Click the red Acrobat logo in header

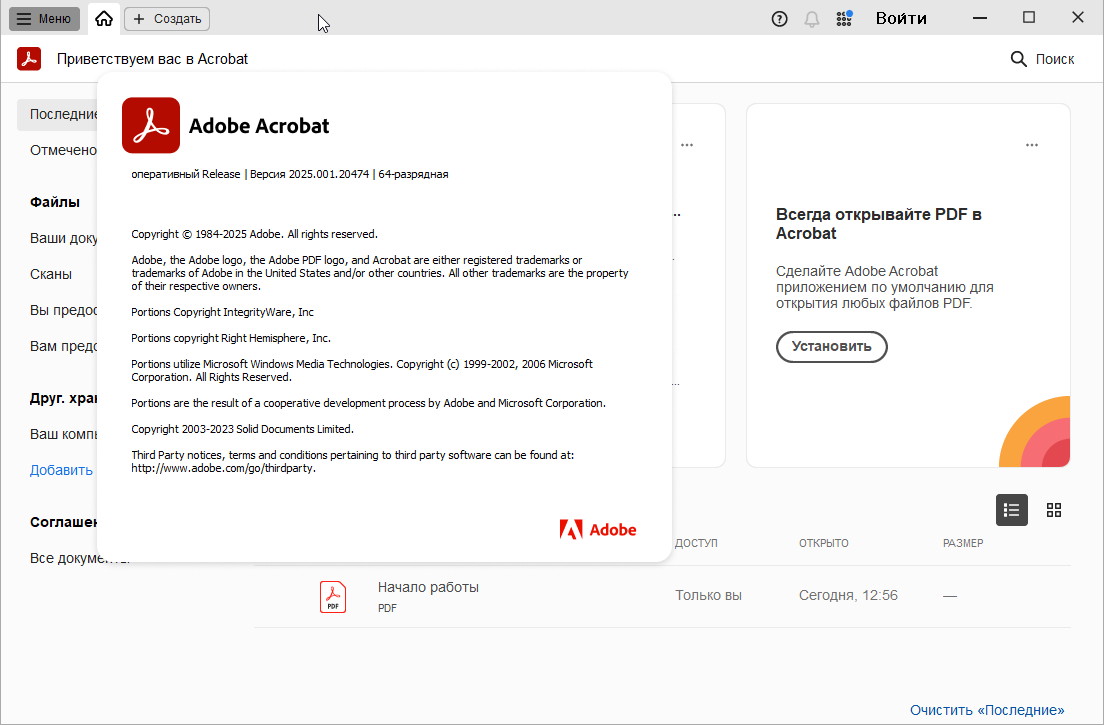29,58
